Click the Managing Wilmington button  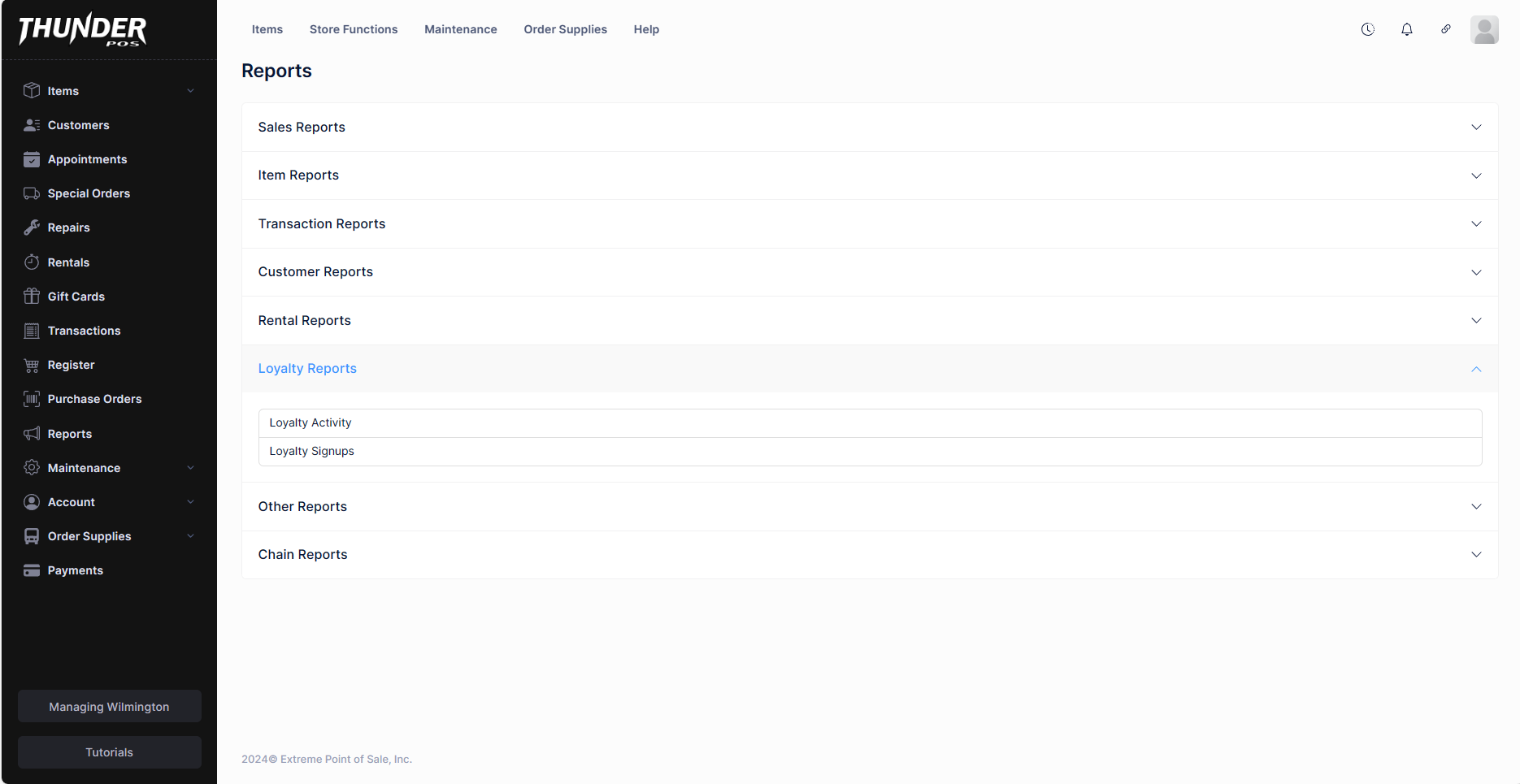click(110, 707)
